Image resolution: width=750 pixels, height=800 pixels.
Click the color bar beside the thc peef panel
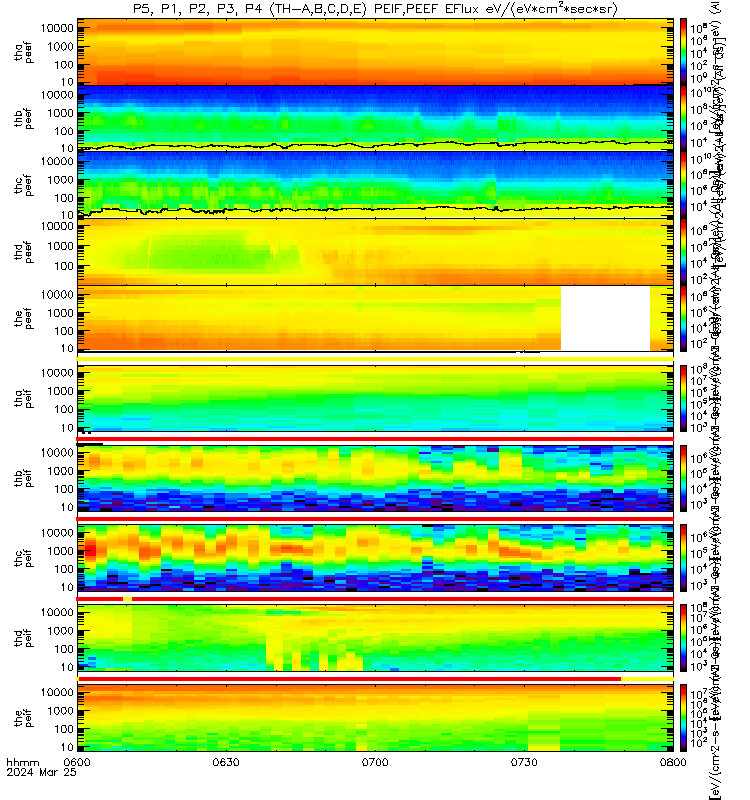(x=683, y=185)
